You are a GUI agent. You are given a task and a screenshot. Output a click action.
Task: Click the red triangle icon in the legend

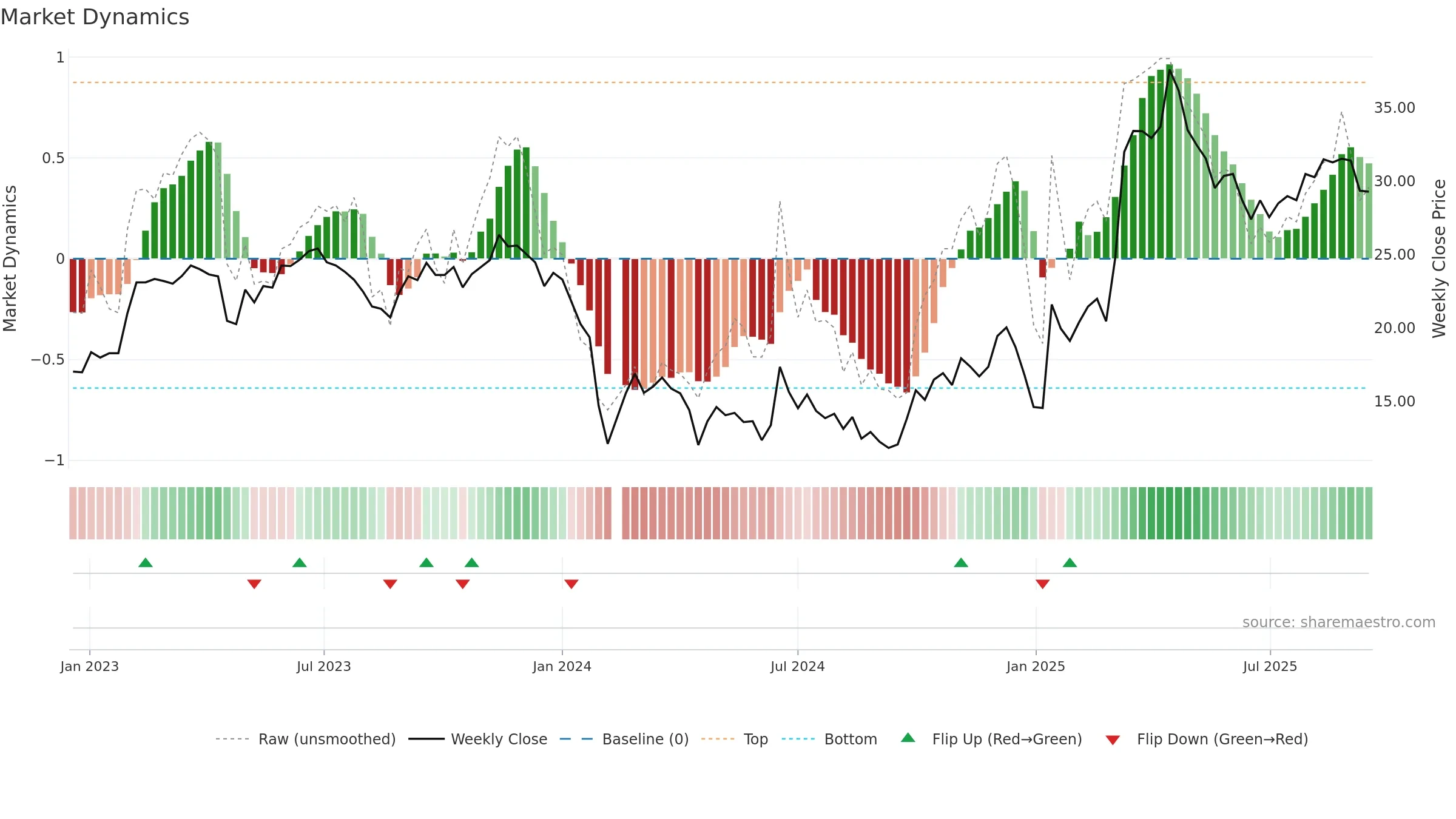(x=1113, y=740)
